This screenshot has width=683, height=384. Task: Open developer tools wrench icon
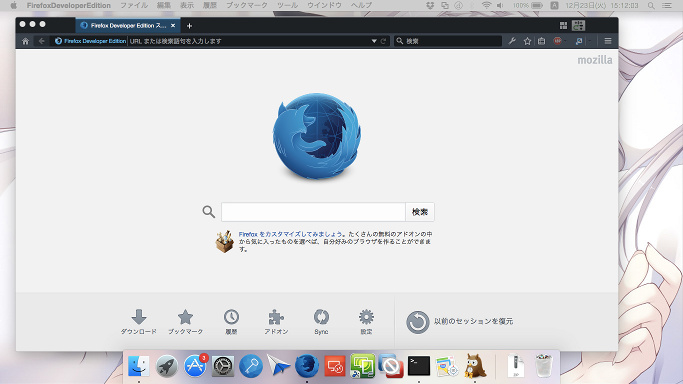(512, 41)
